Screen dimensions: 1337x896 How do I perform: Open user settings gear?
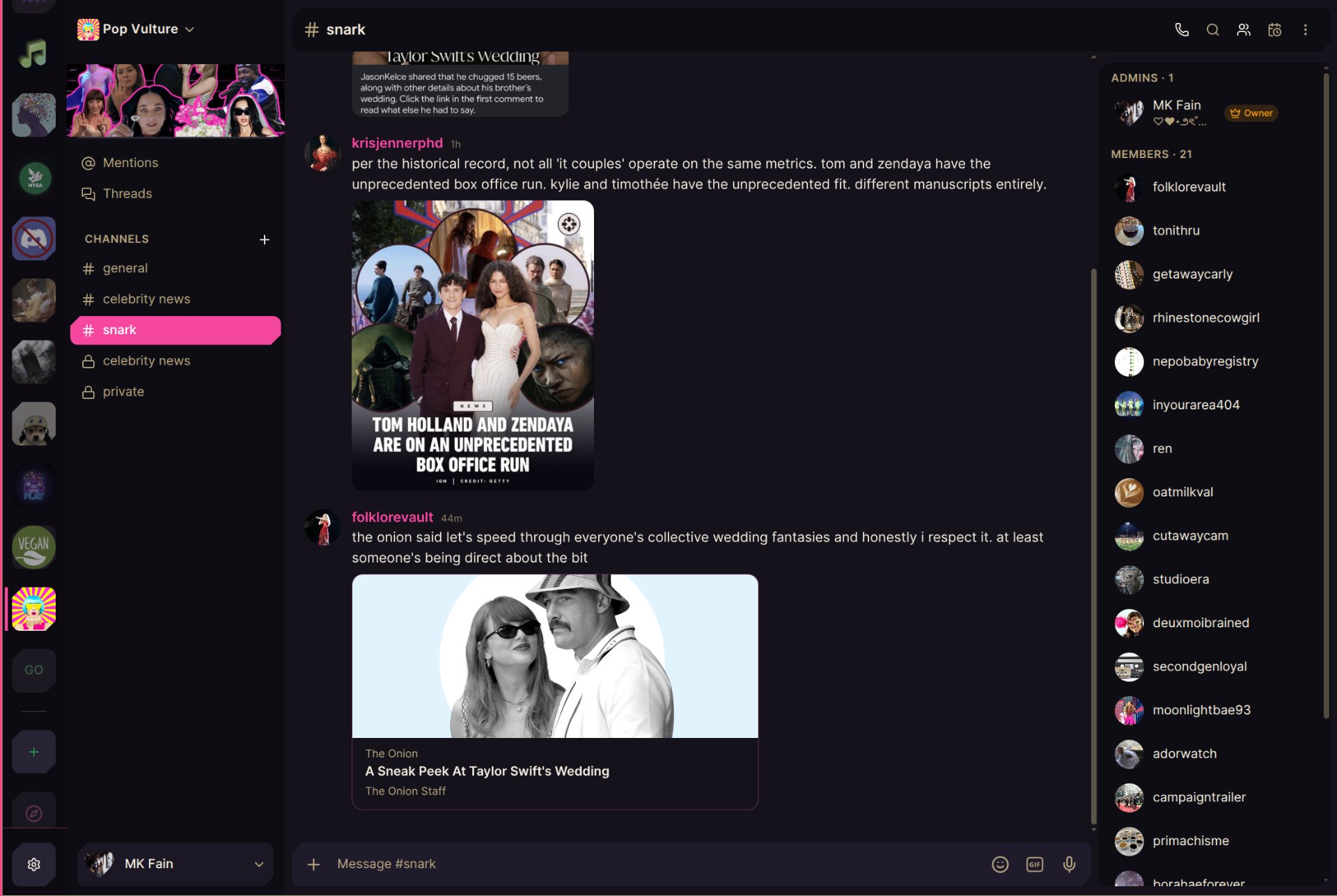coord(33,864)
